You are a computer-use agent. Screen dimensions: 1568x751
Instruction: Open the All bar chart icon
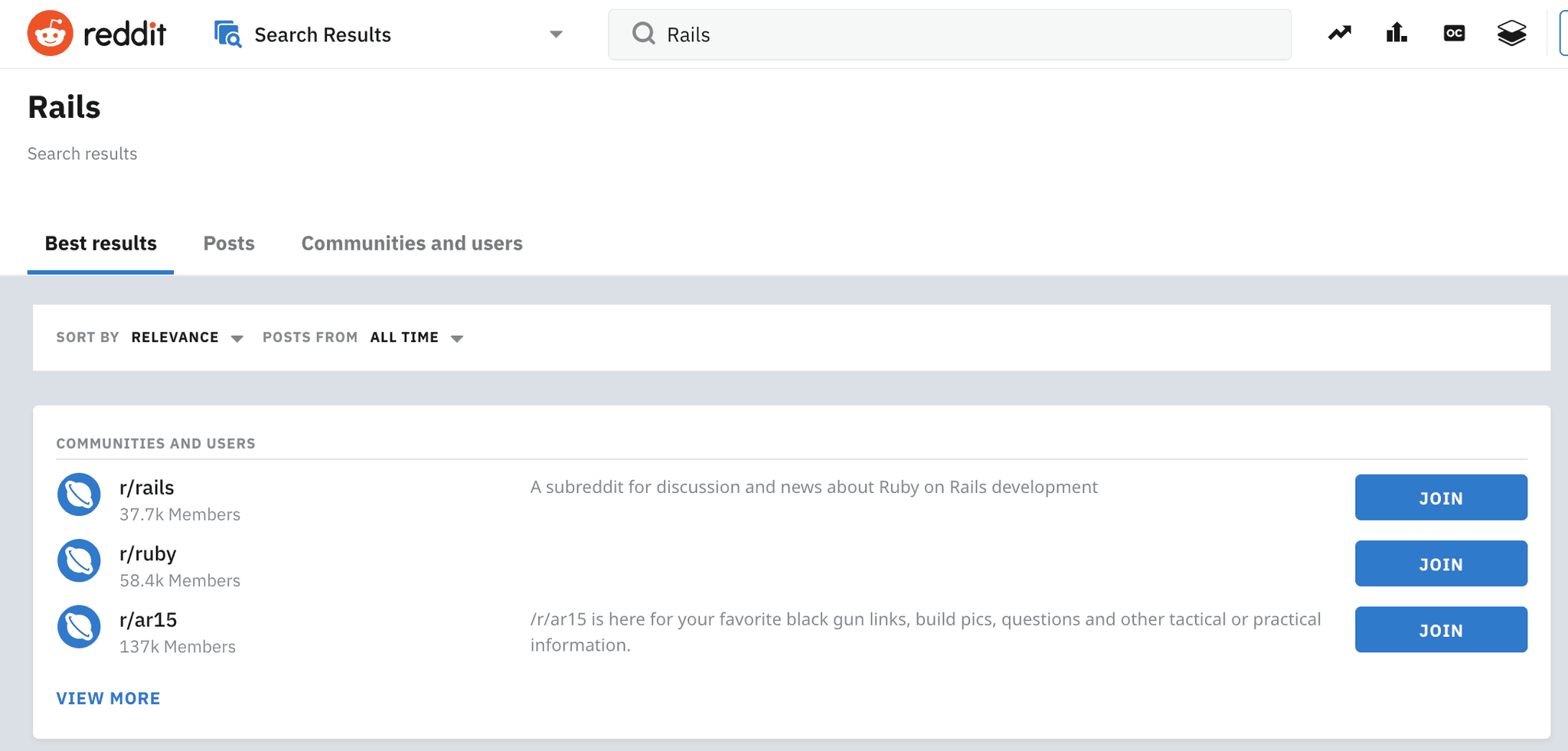[1396, 33]
